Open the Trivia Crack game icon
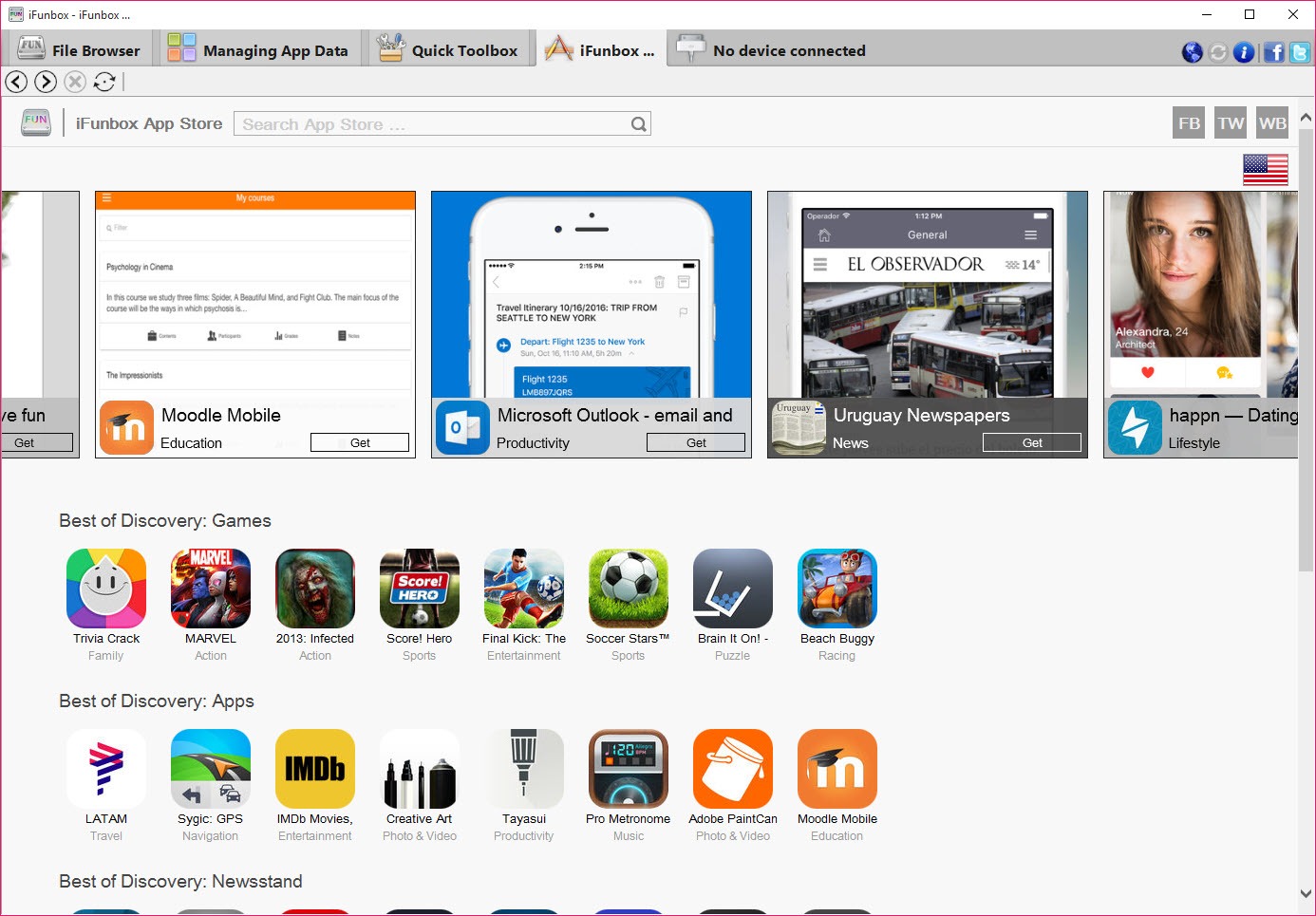This screenshot has width=1316, height=916. (x=106, y=589)
